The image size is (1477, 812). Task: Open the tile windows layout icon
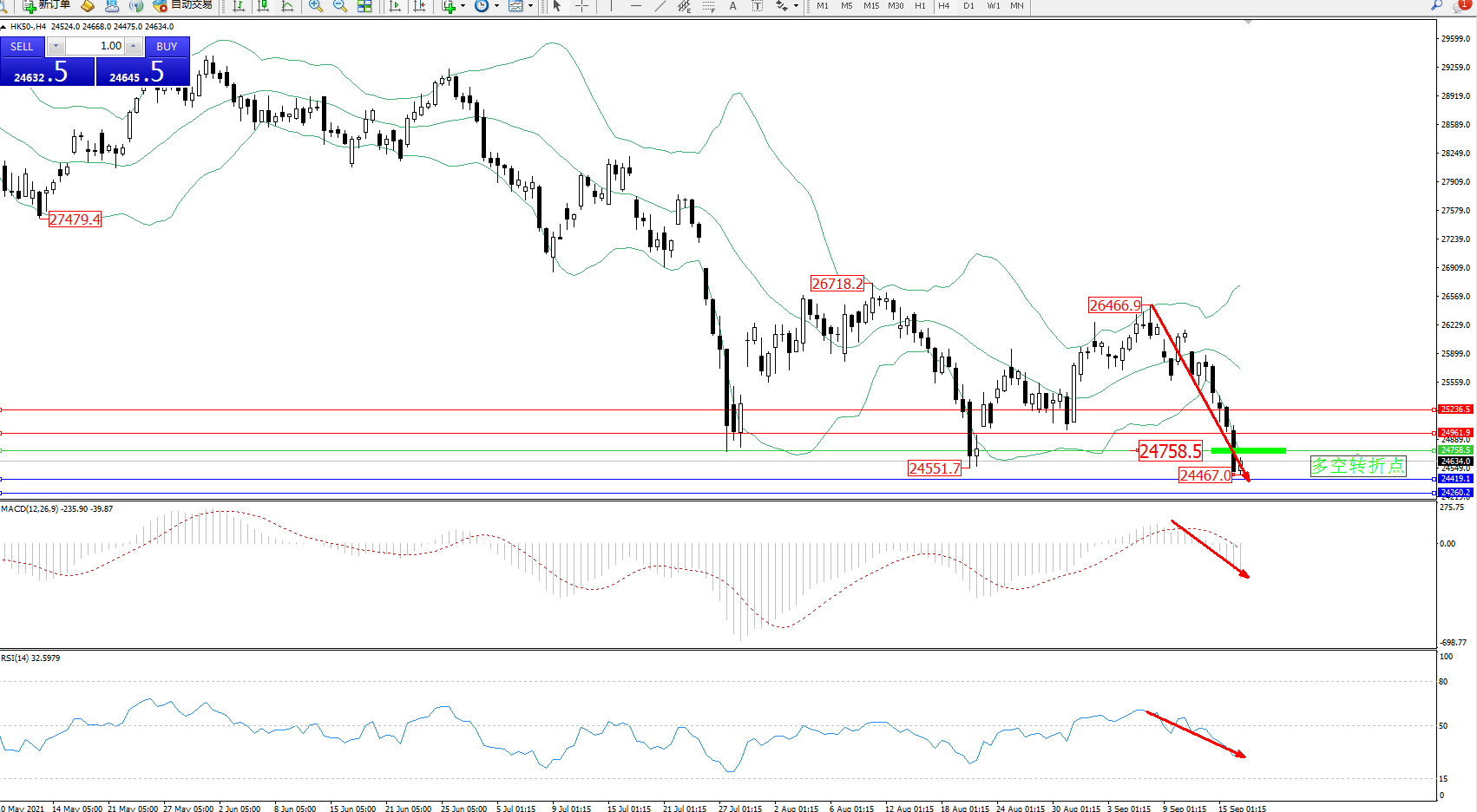(364, 6)
